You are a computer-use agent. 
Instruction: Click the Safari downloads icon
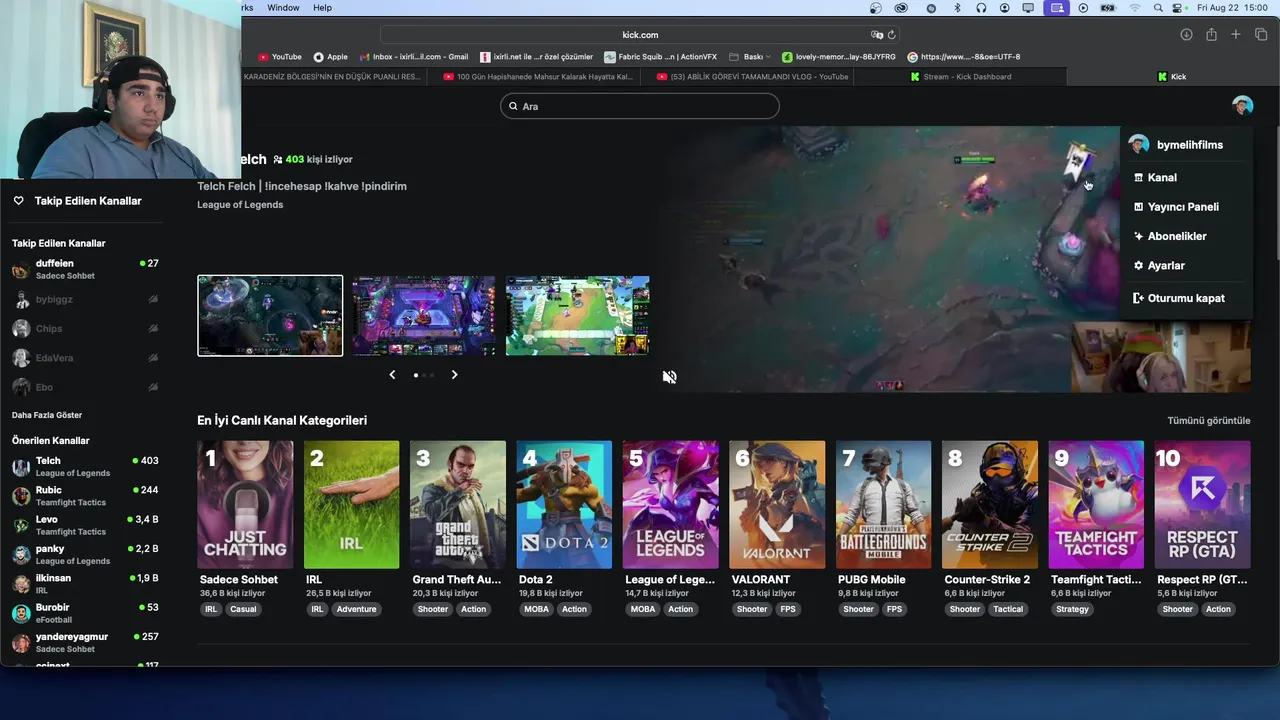pyautogui.click(x=1186, y=34)
